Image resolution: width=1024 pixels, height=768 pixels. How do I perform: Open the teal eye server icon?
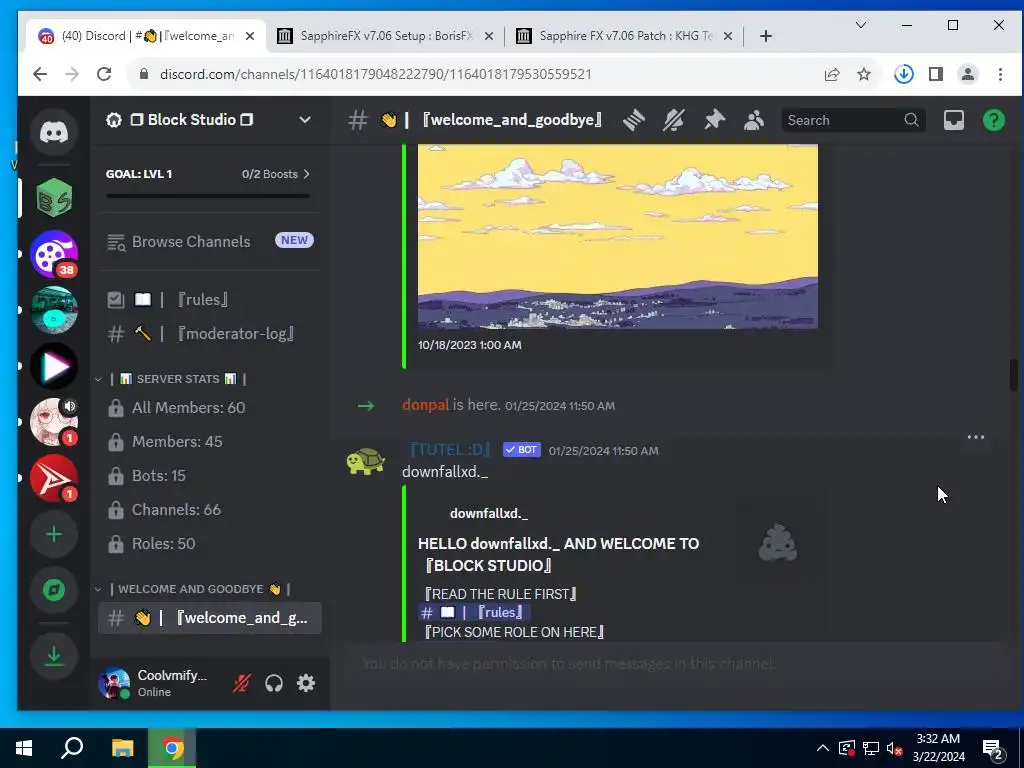point(54,310)
